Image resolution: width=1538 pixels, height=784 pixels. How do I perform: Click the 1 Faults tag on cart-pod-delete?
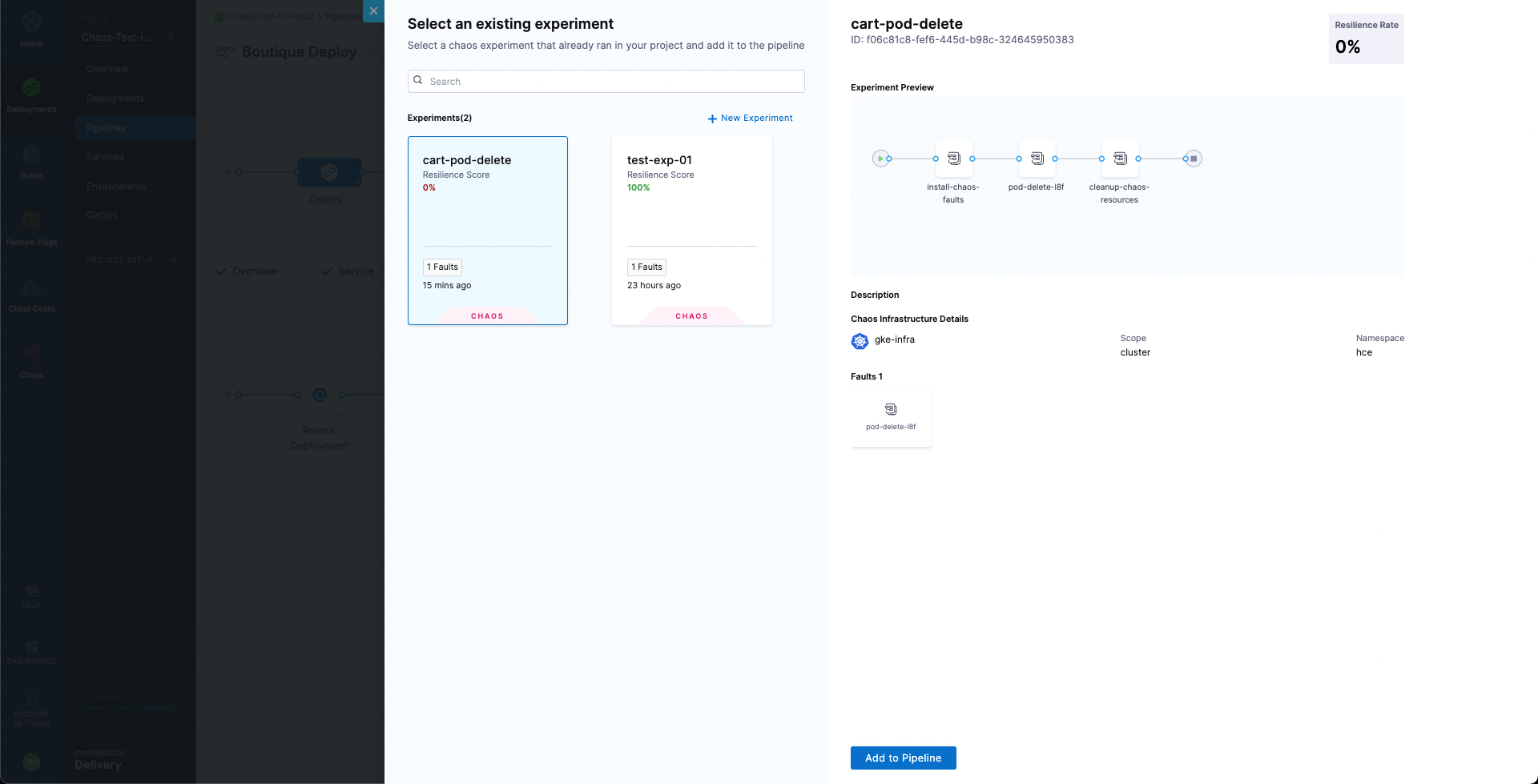[x=442, y=267]
